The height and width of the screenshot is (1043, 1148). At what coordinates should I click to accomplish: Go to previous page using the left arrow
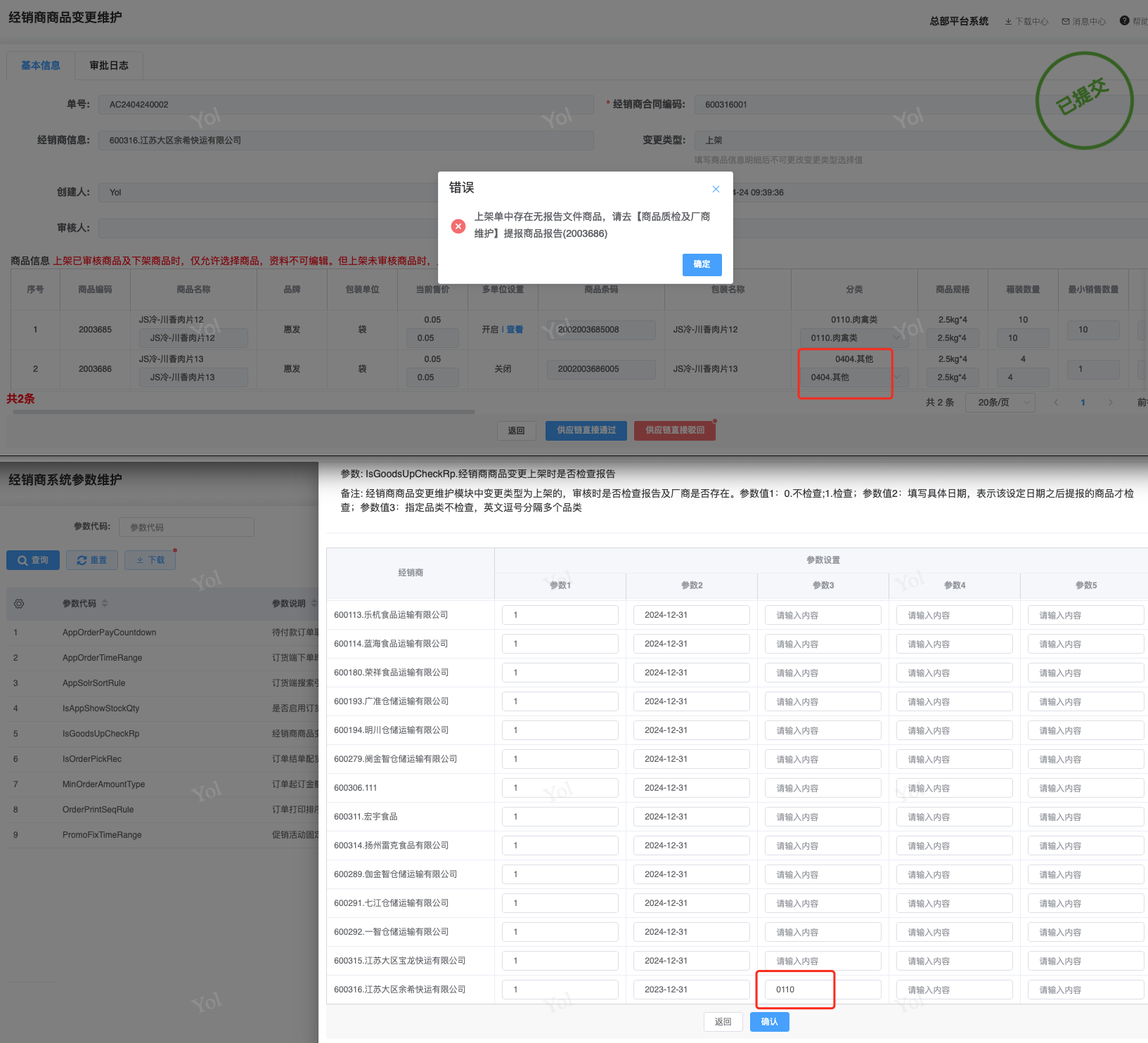click(1055, 403)
